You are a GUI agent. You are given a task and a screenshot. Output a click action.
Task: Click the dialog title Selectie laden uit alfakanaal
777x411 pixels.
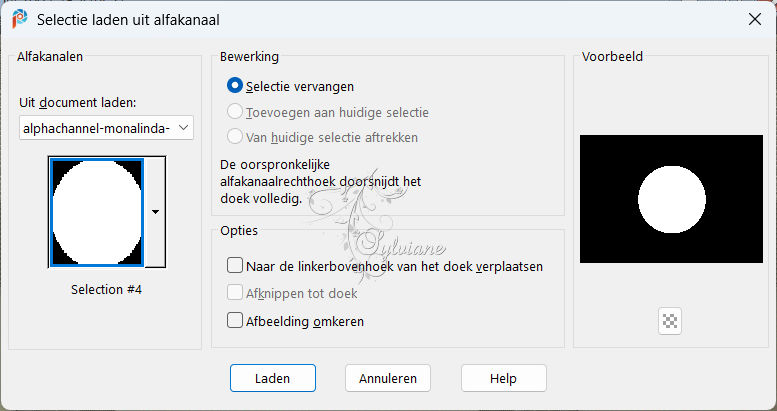(128, 20)
